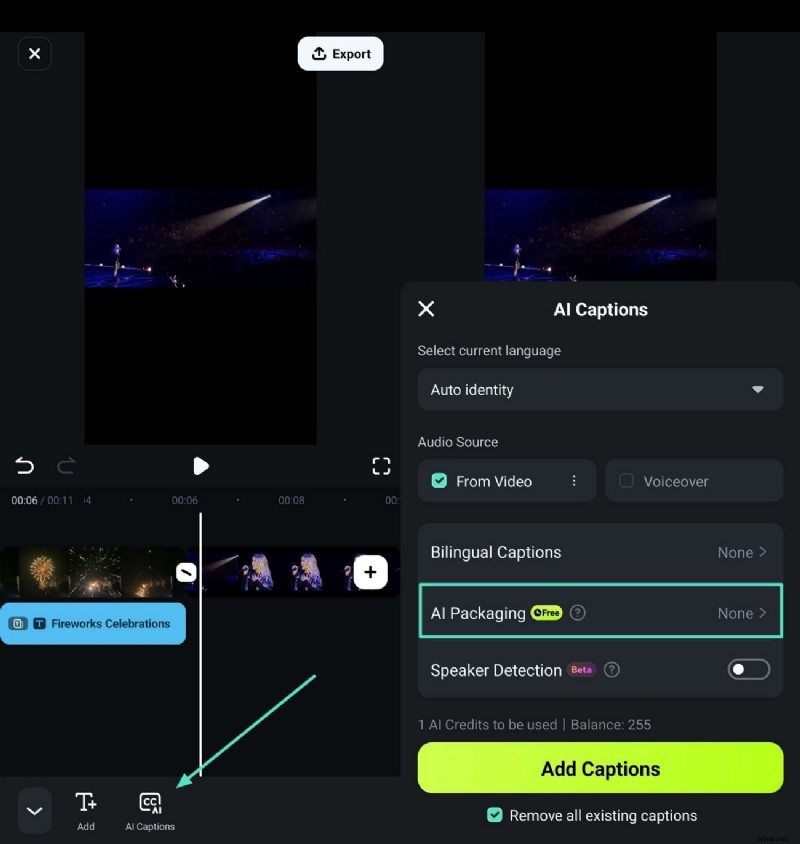Click the Add Captions button
Viewport: 800px width, 844px height.
tap(600, 768)
